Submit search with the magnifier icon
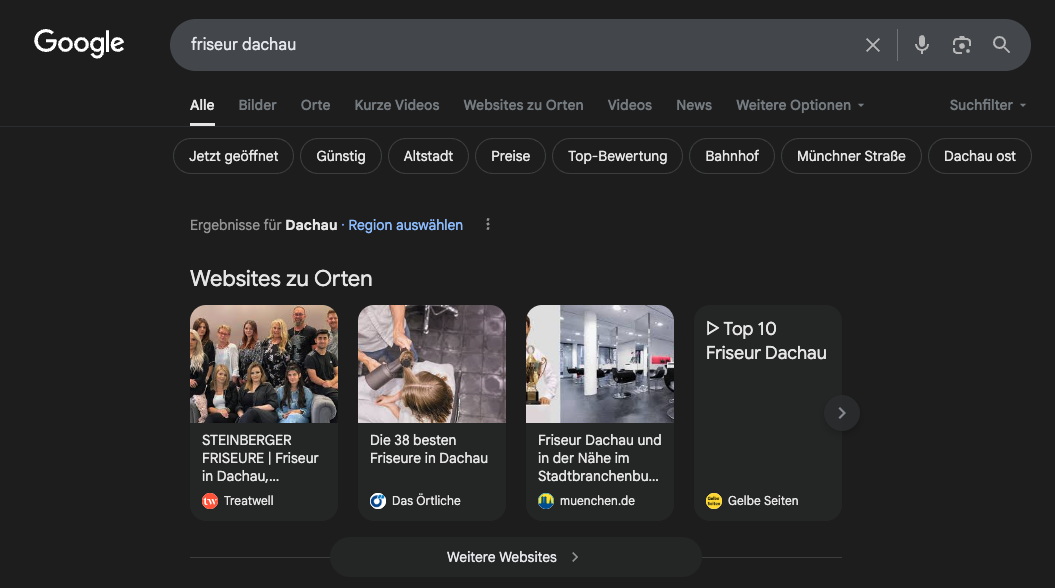Screen dimensions: 1055x588 click(1001, 45)
